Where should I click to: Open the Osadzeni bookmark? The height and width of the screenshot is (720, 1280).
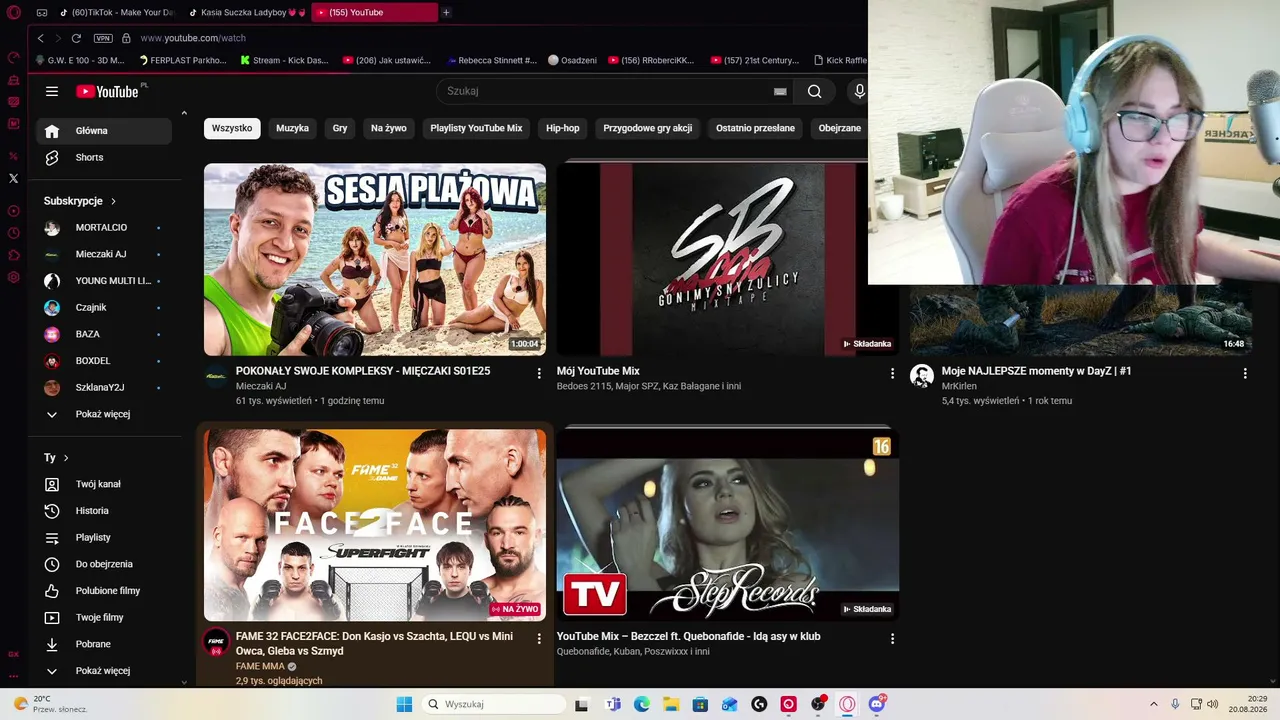tap(572, 60)
